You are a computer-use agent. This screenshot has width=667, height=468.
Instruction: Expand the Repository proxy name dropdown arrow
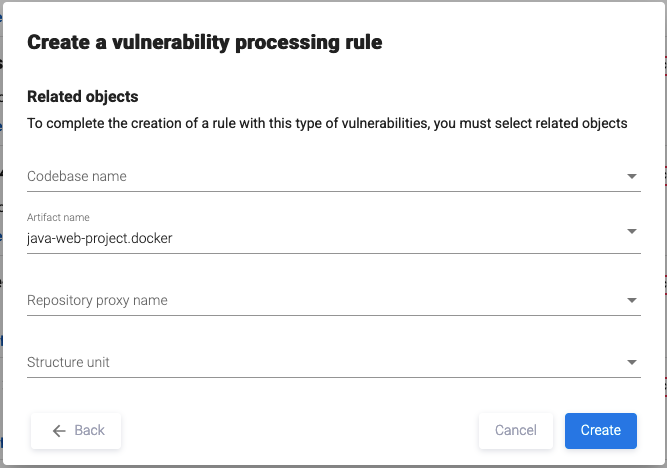632,301
